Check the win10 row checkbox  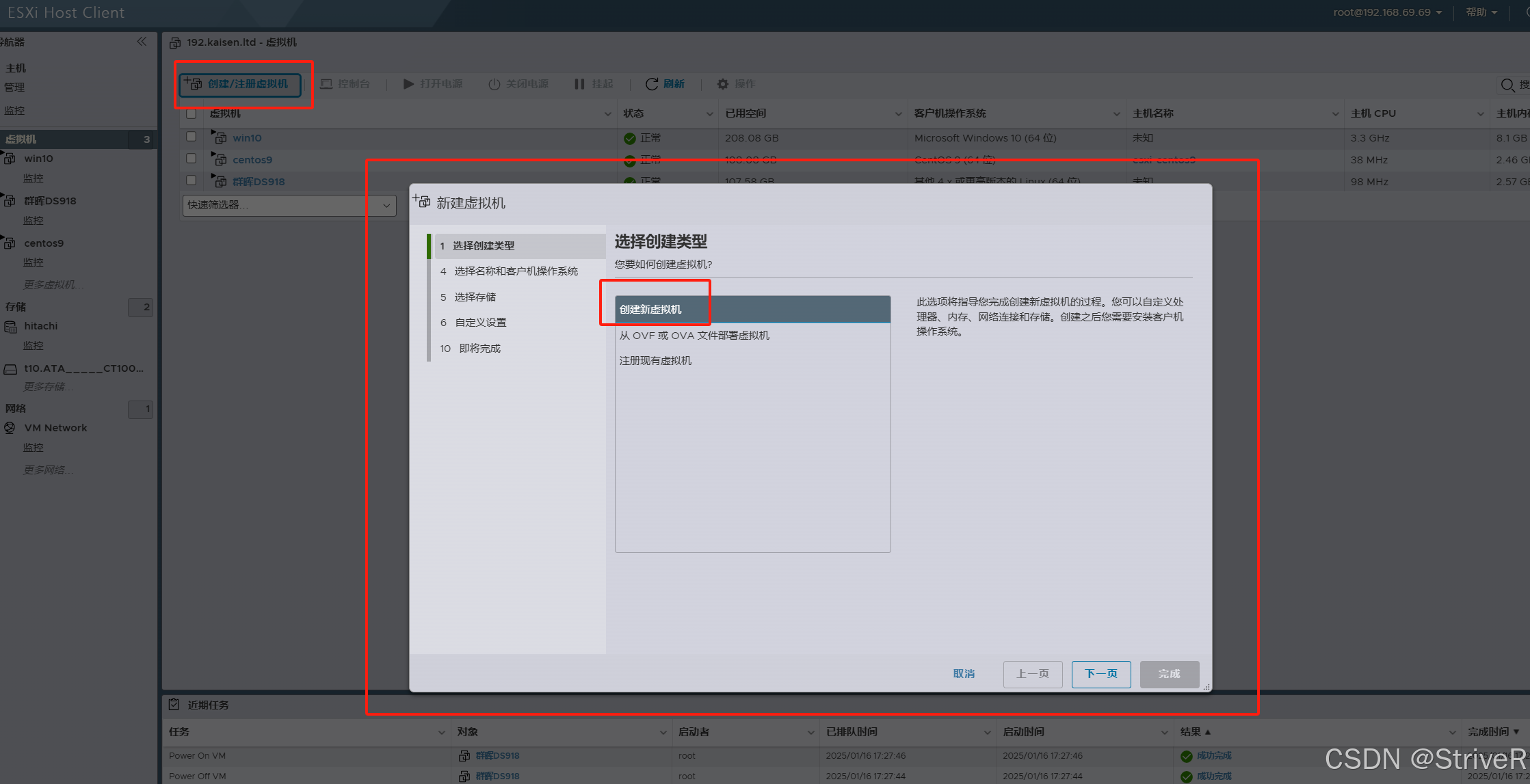pos(192,137)
